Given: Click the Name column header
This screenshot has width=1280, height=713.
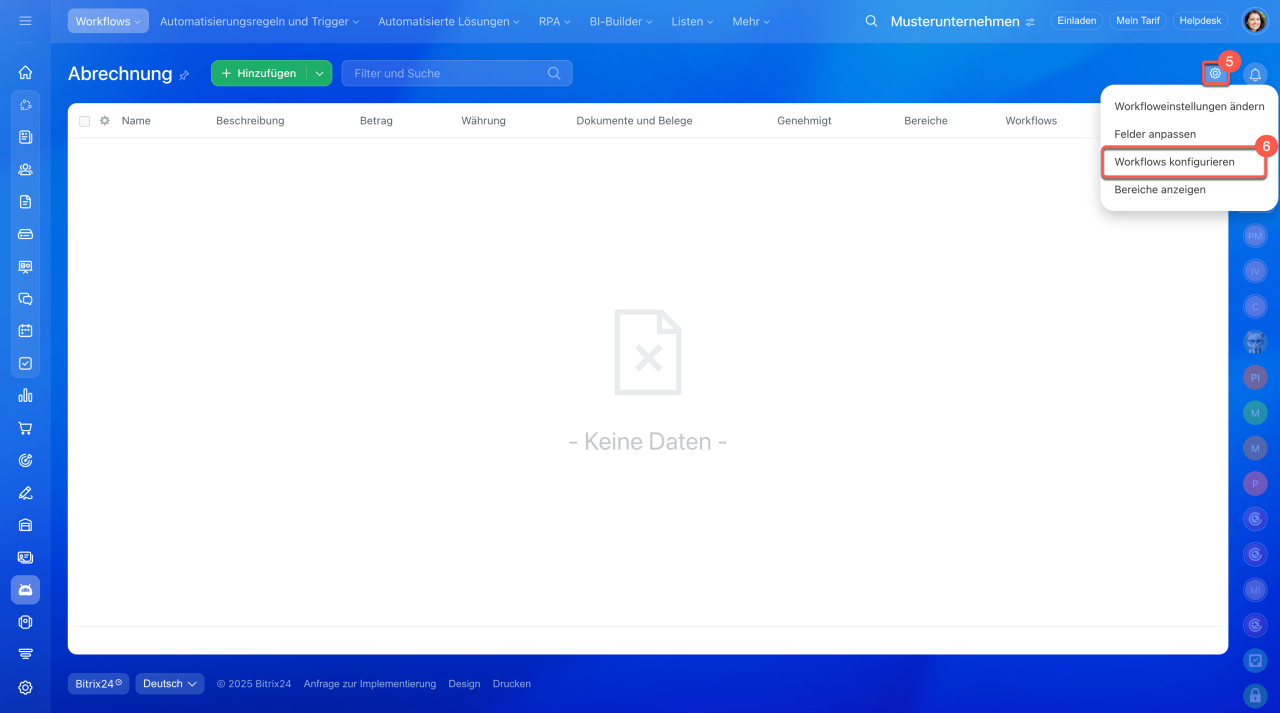Looking at the screenshot, I should [x=136, y=121].
